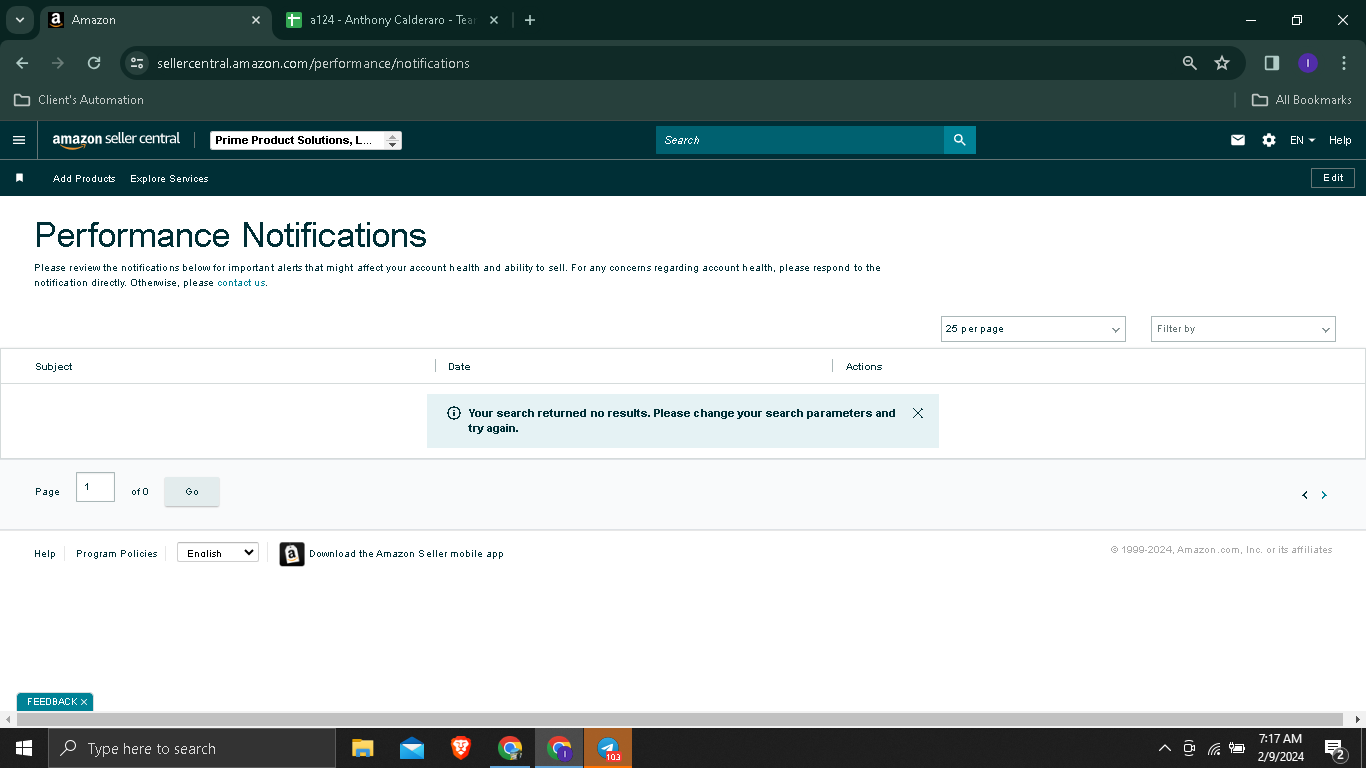Bookmark this page with the star icon

pos(1222,63)
